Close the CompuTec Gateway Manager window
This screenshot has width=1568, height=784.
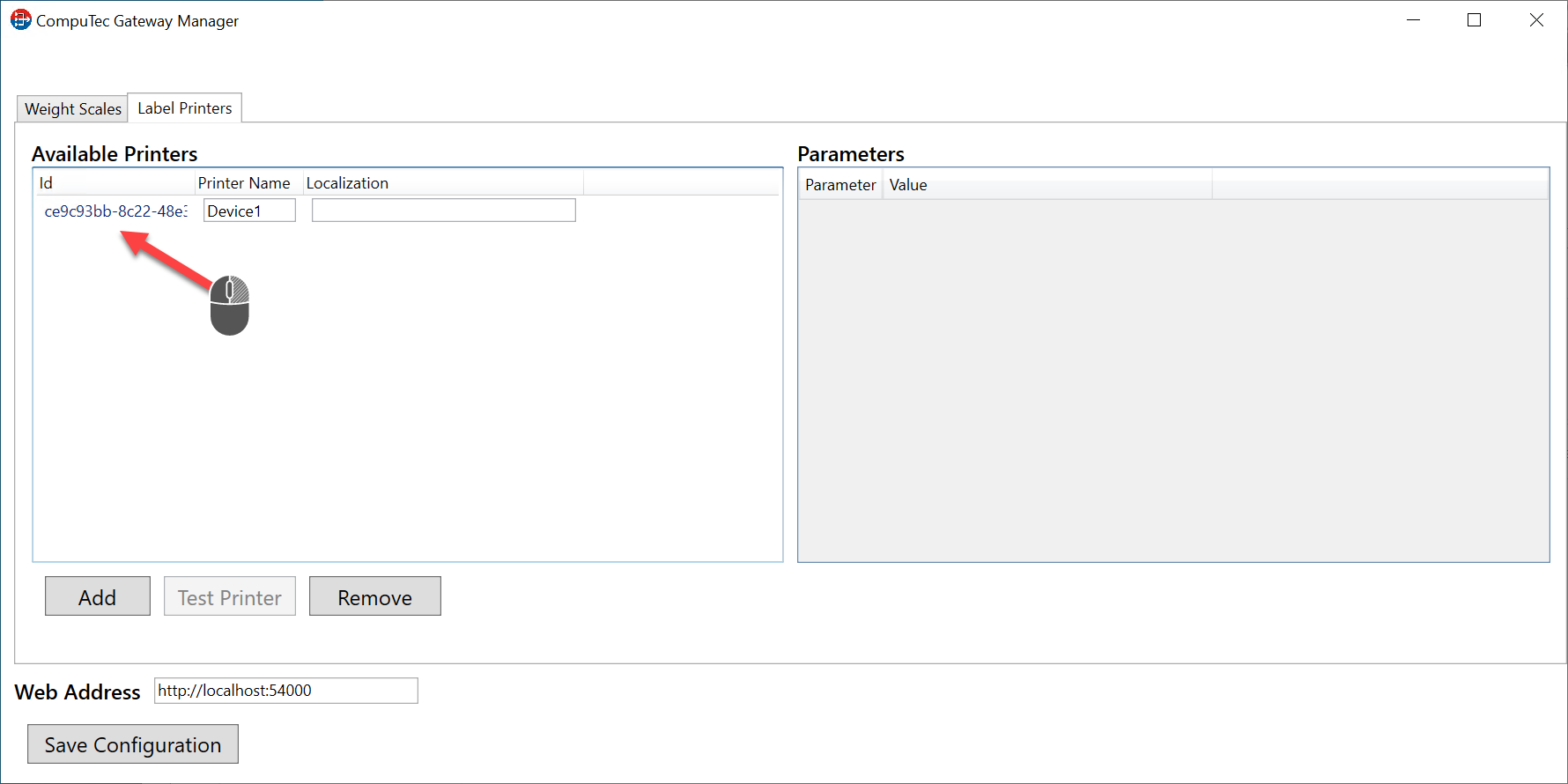coord(1536,20)
